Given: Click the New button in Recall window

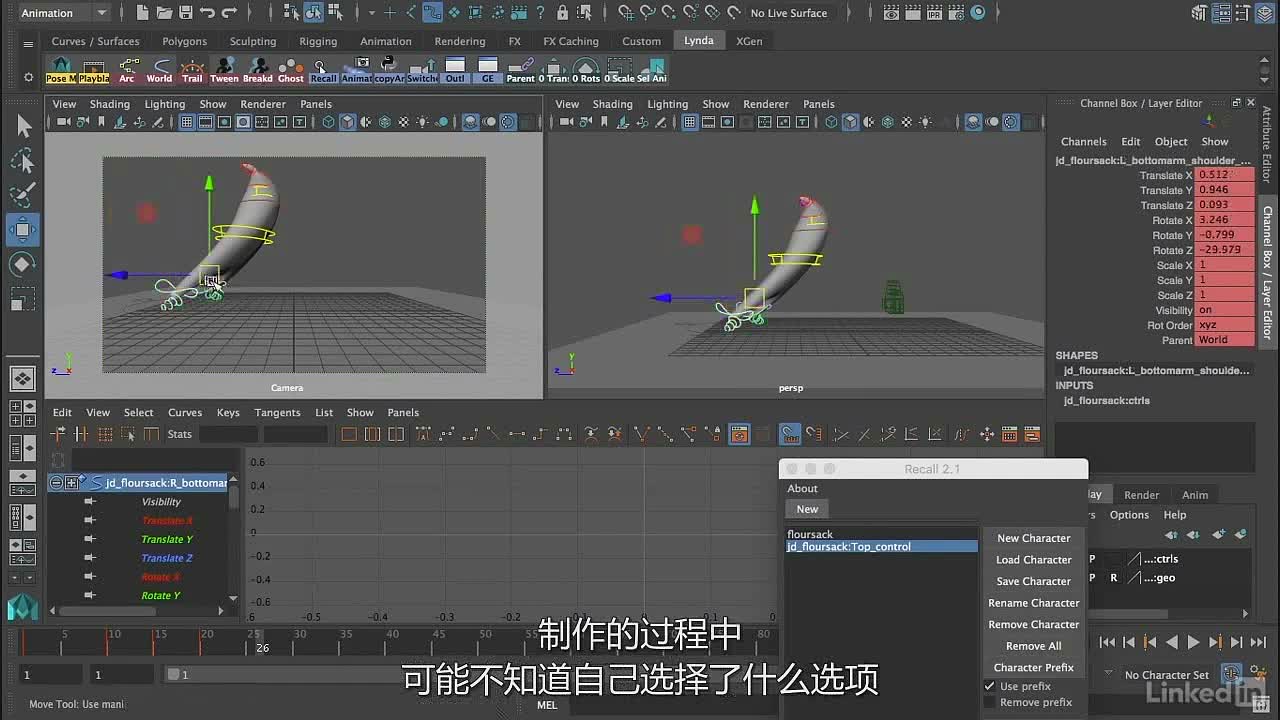Looking at the screenshot, I should [807, 509].
